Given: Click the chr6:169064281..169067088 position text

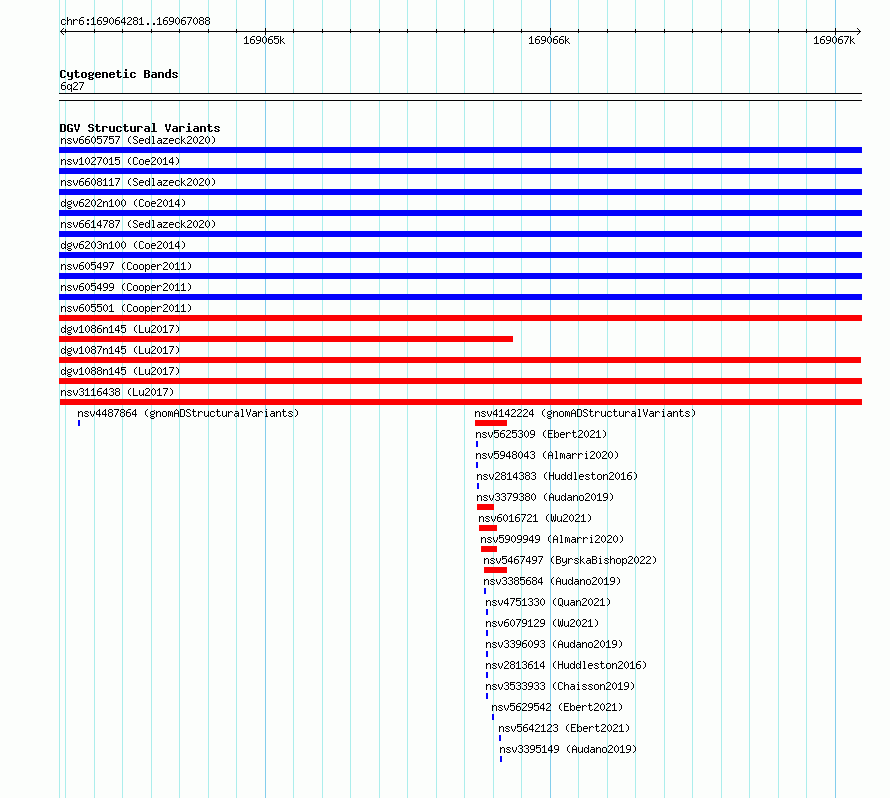Looking at the screenshot, I should pos(135,21).
